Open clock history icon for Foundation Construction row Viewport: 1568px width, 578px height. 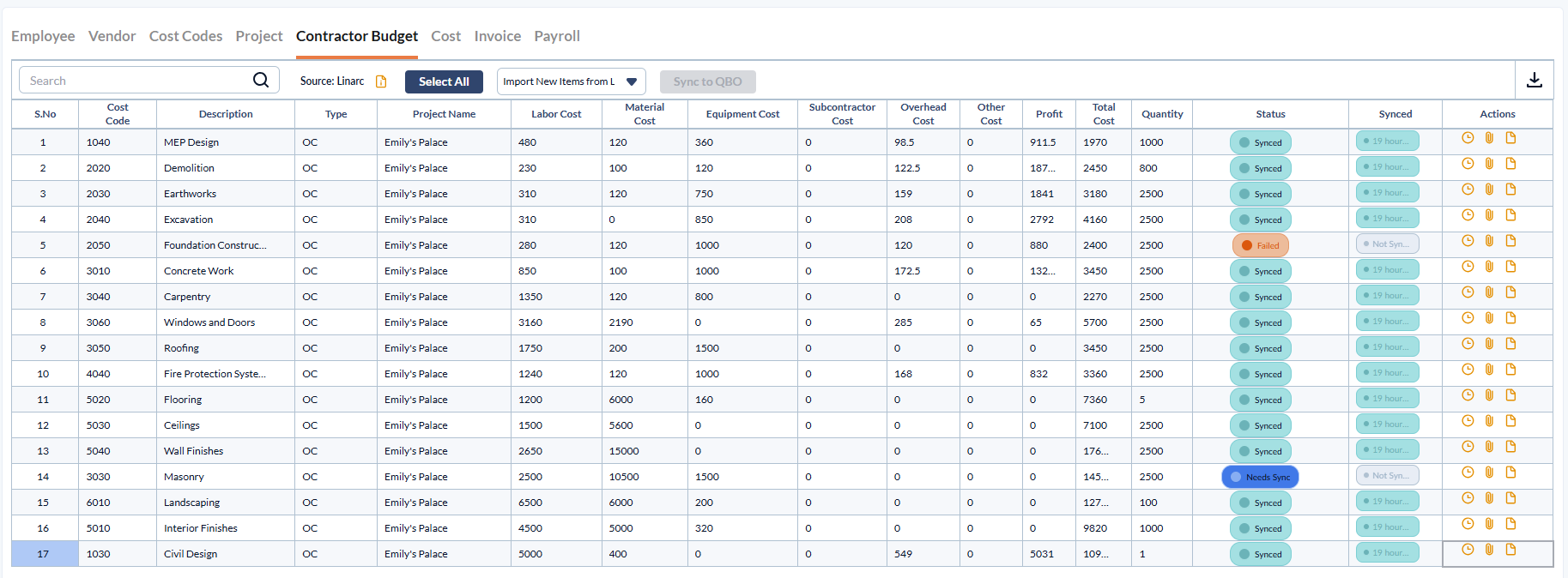pos(1468,241)
